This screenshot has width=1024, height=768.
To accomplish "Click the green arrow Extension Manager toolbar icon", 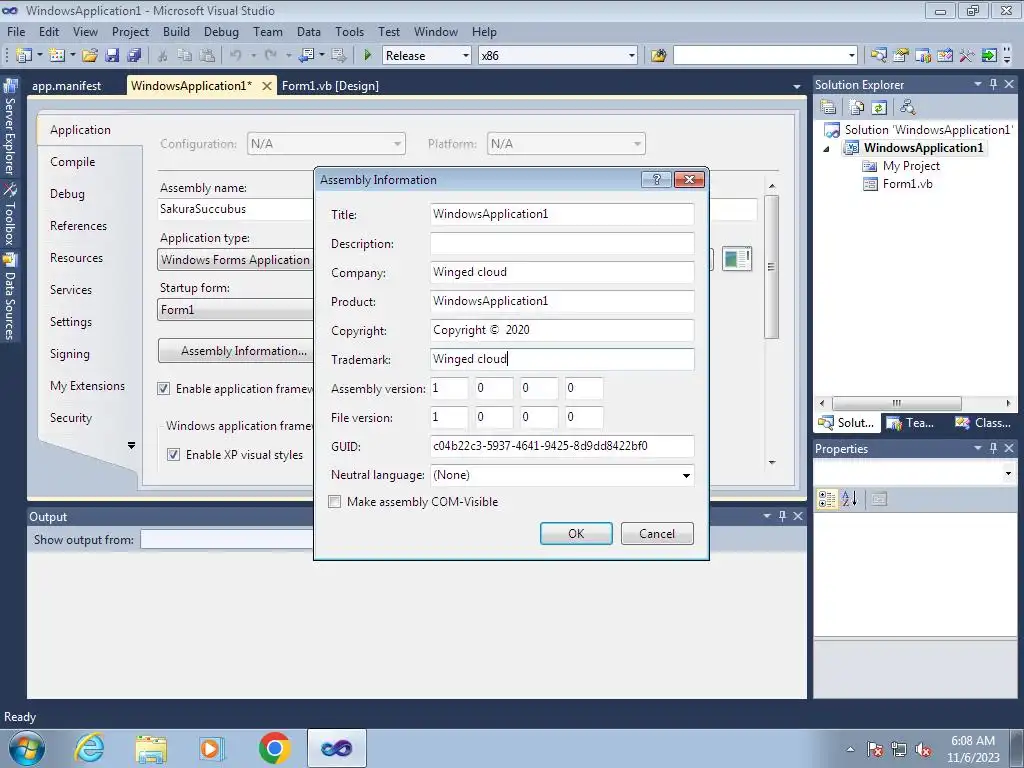I will pos(989,56).
